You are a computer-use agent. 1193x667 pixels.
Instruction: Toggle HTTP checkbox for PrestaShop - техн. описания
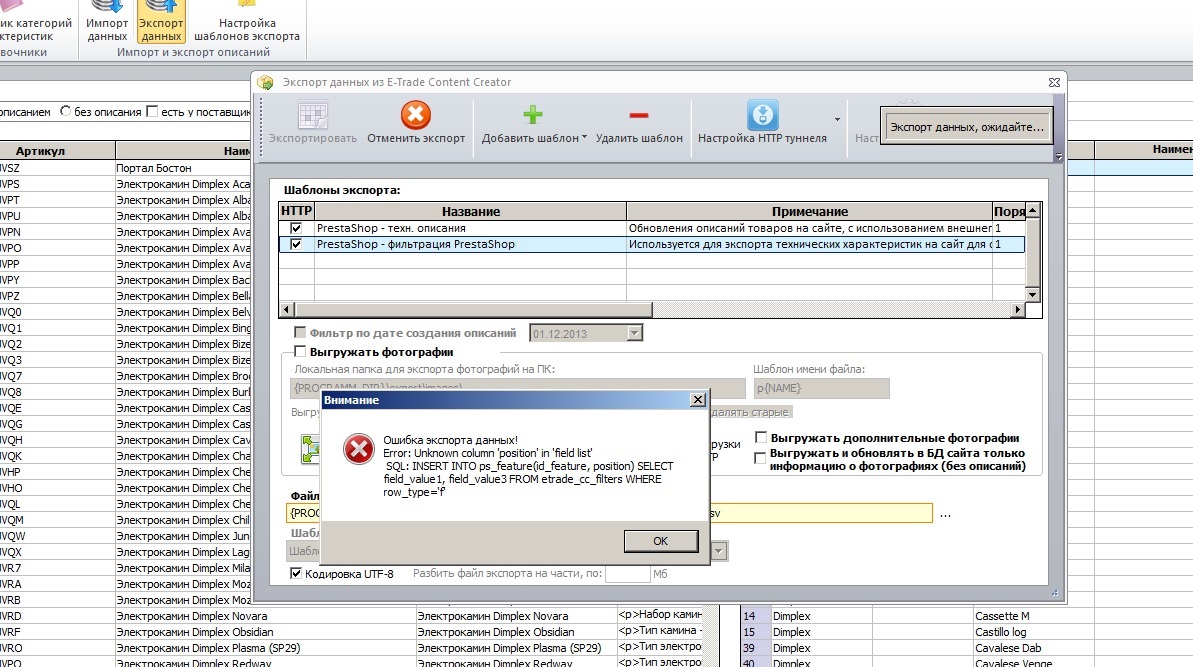pos(296,228)
